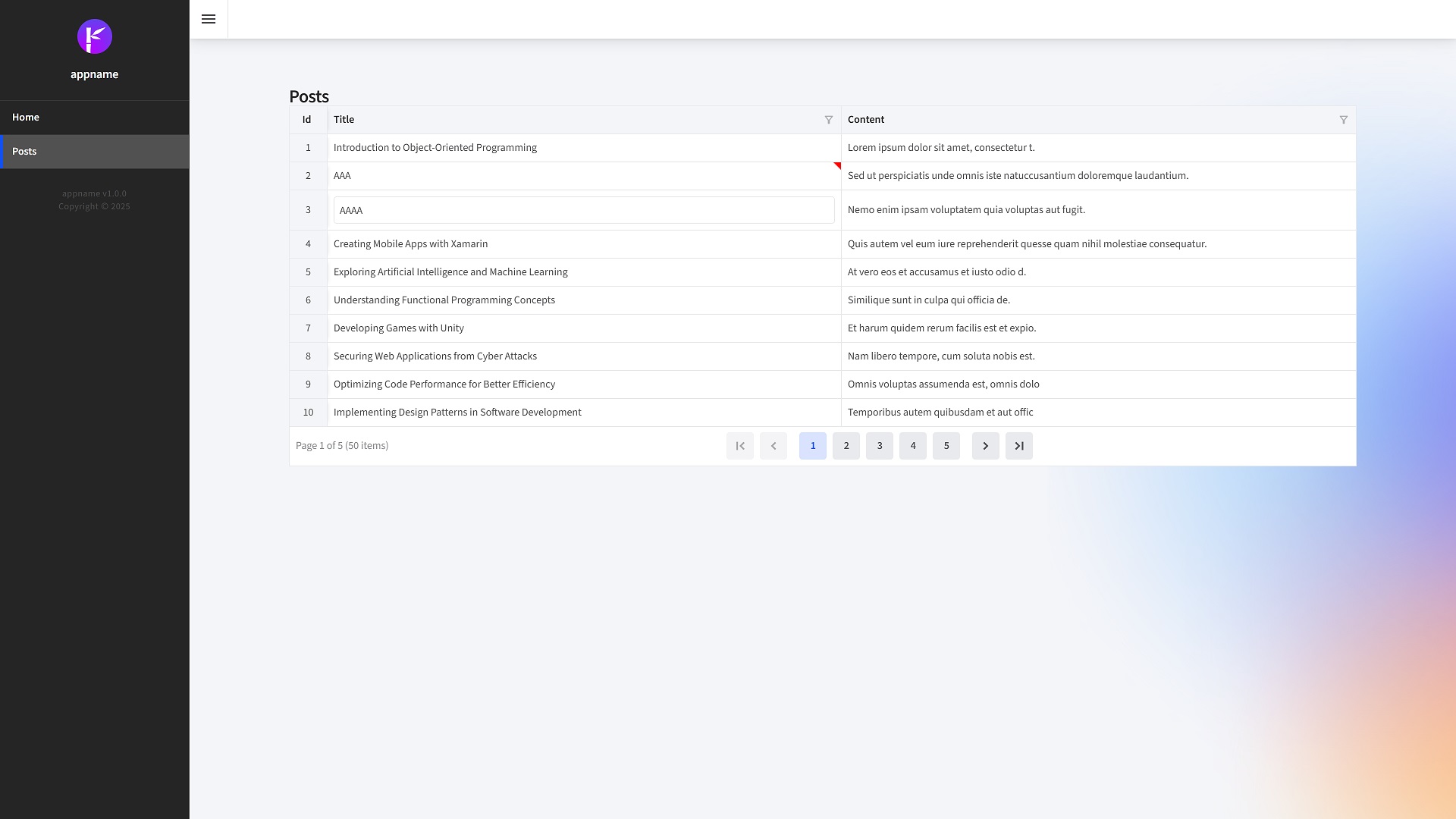The height and width of the screenshot is (819, 1456).
Task: Switch to page 2
Action: coord(846,446)
